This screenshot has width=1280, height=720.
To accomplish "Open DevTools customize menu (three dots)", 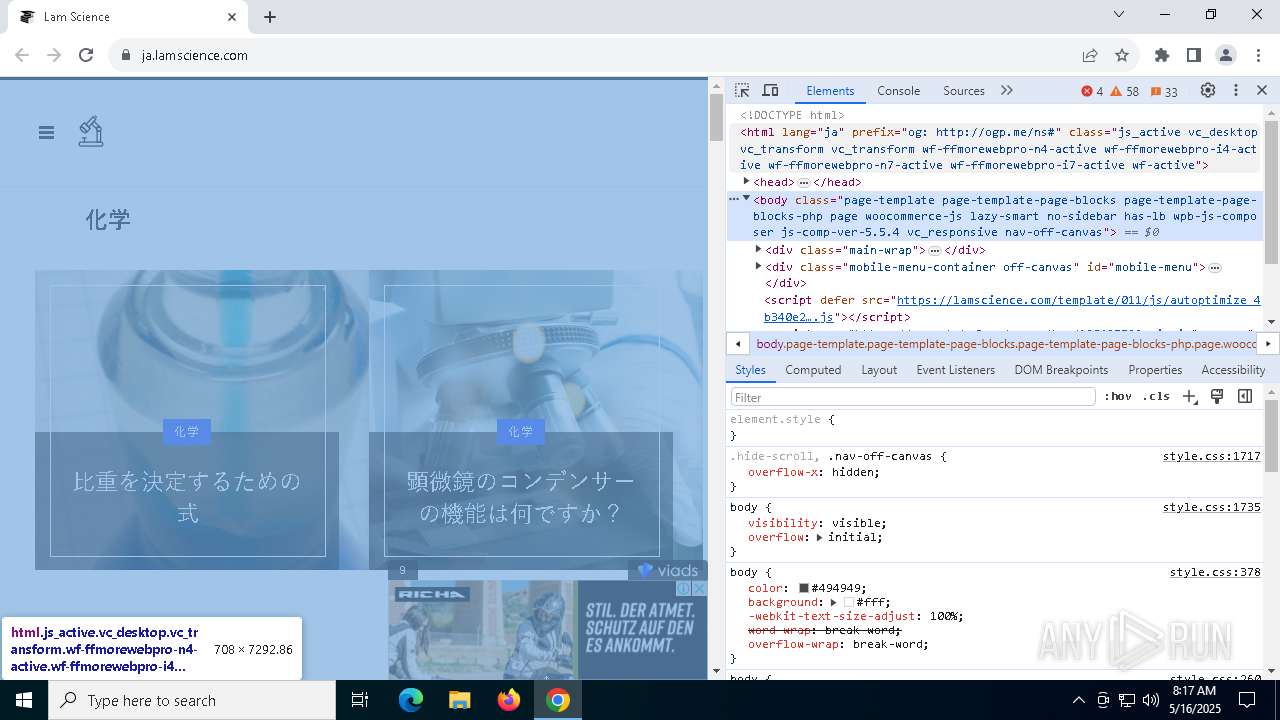I will point(1236,90).
